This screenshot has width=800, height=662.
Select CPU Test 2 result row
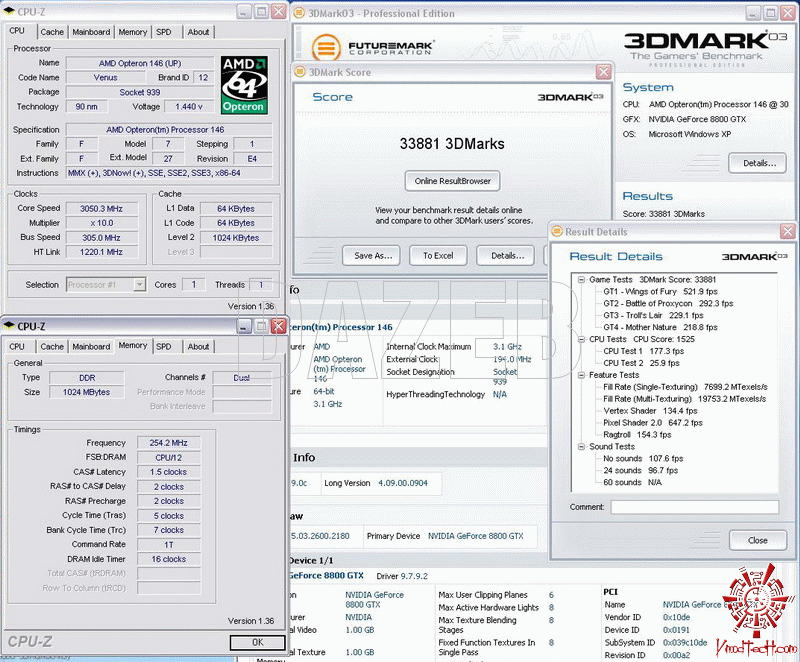pyautogui.click(x=641, y=363)
